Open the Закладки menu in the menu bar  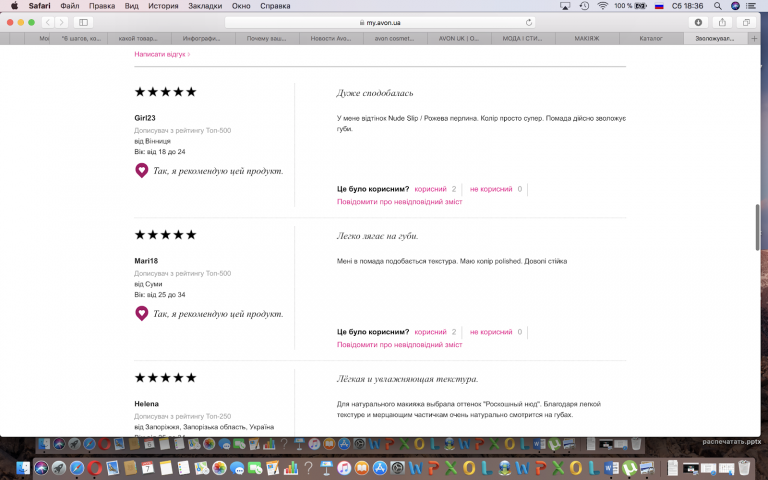pyautogui.click(x=205, y=6)
